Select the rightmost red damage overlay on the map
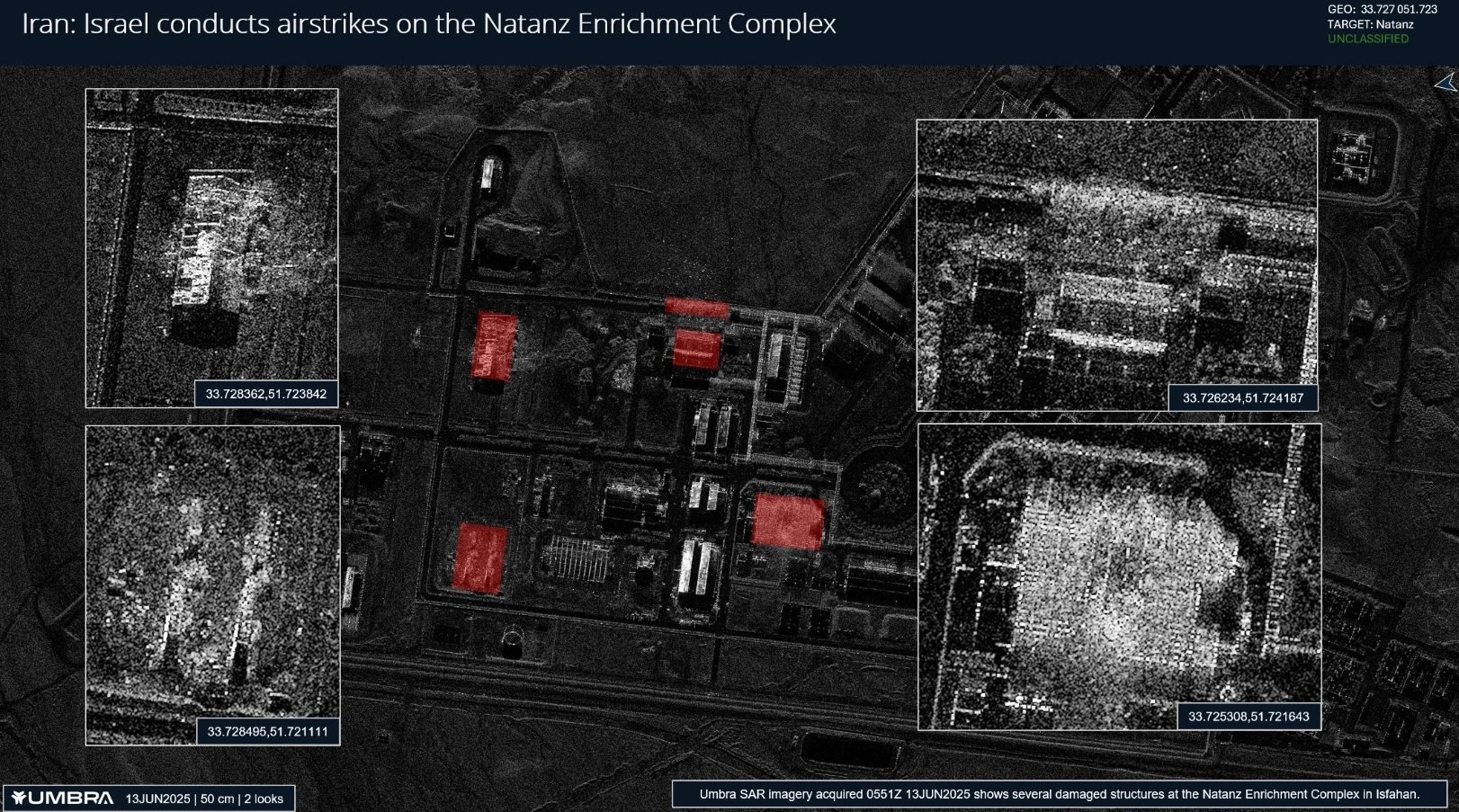 788,521
